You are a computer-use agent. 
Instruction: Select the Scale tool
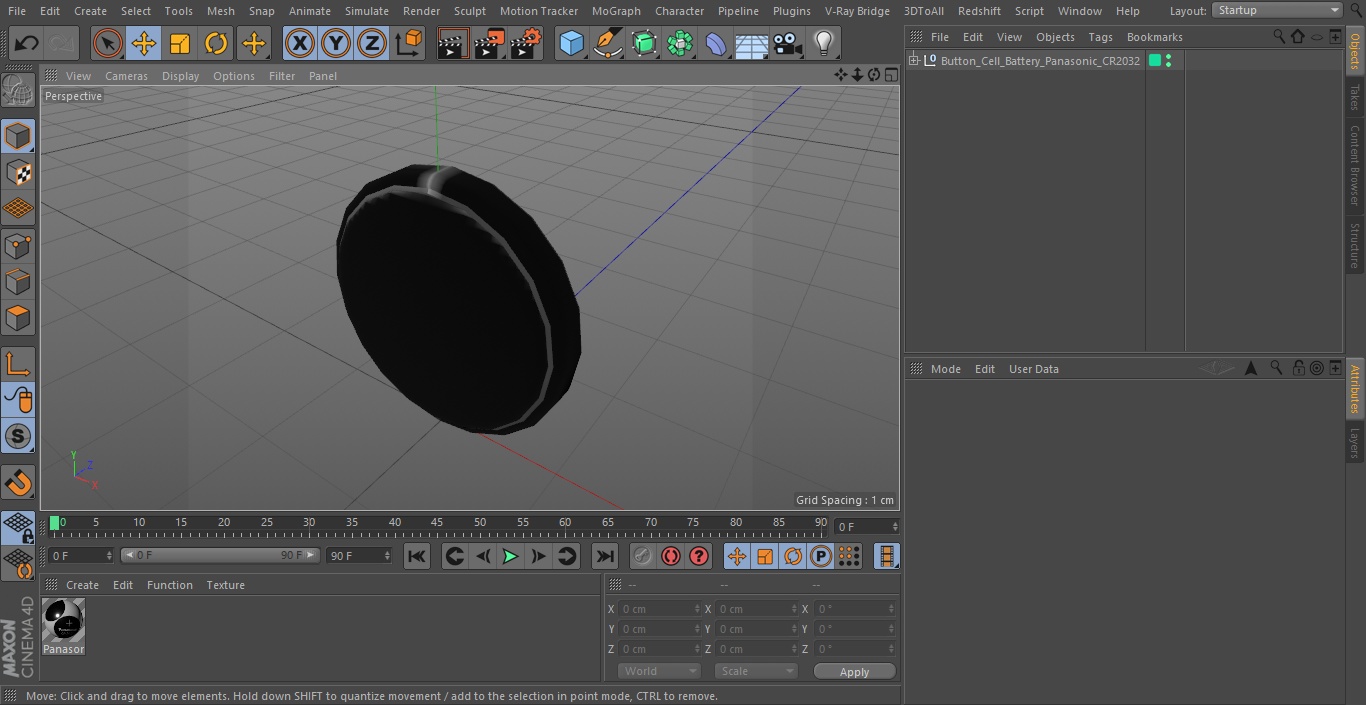(180, 43)
